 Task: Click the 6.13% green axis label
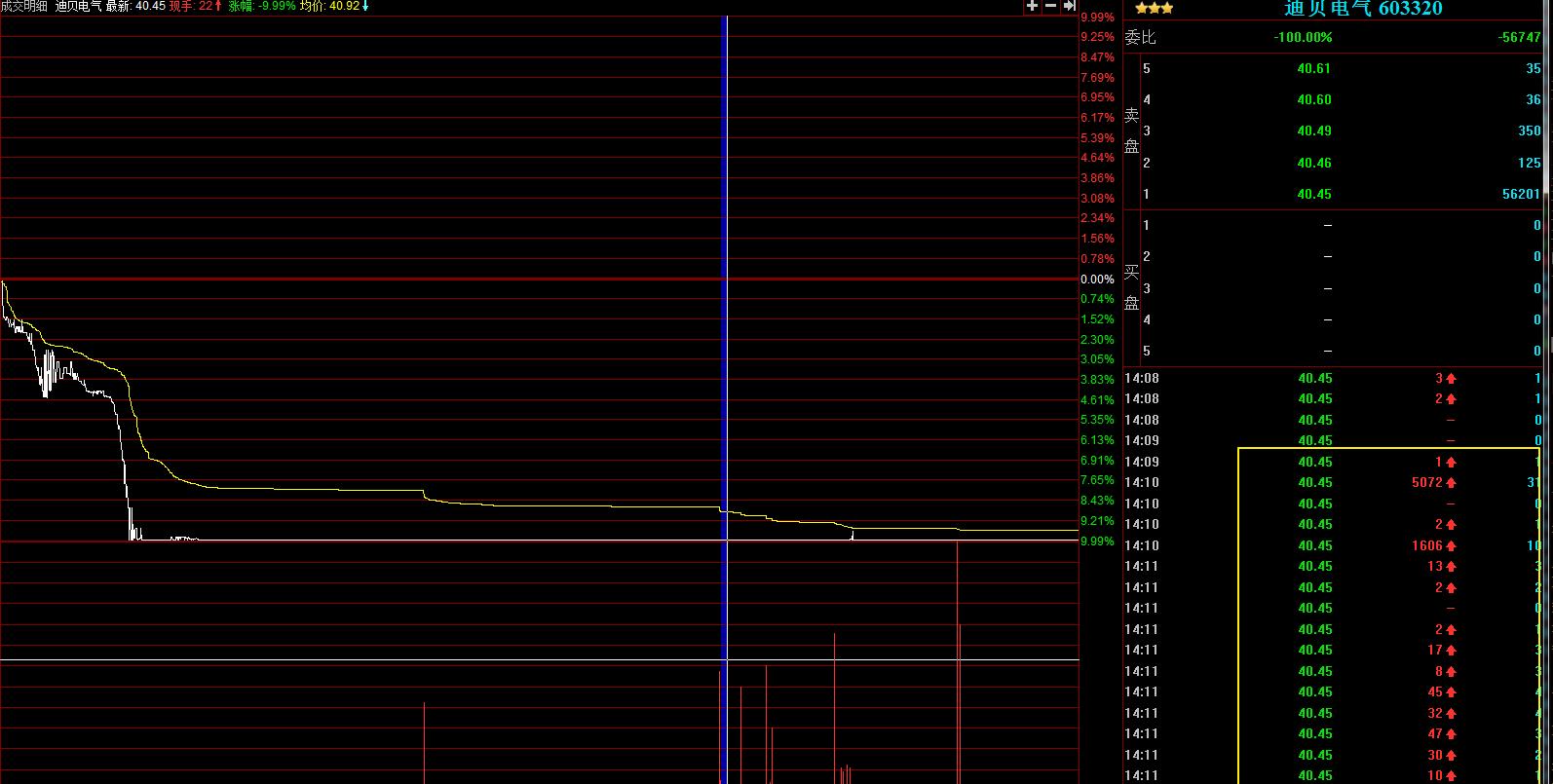[1098, 440]
